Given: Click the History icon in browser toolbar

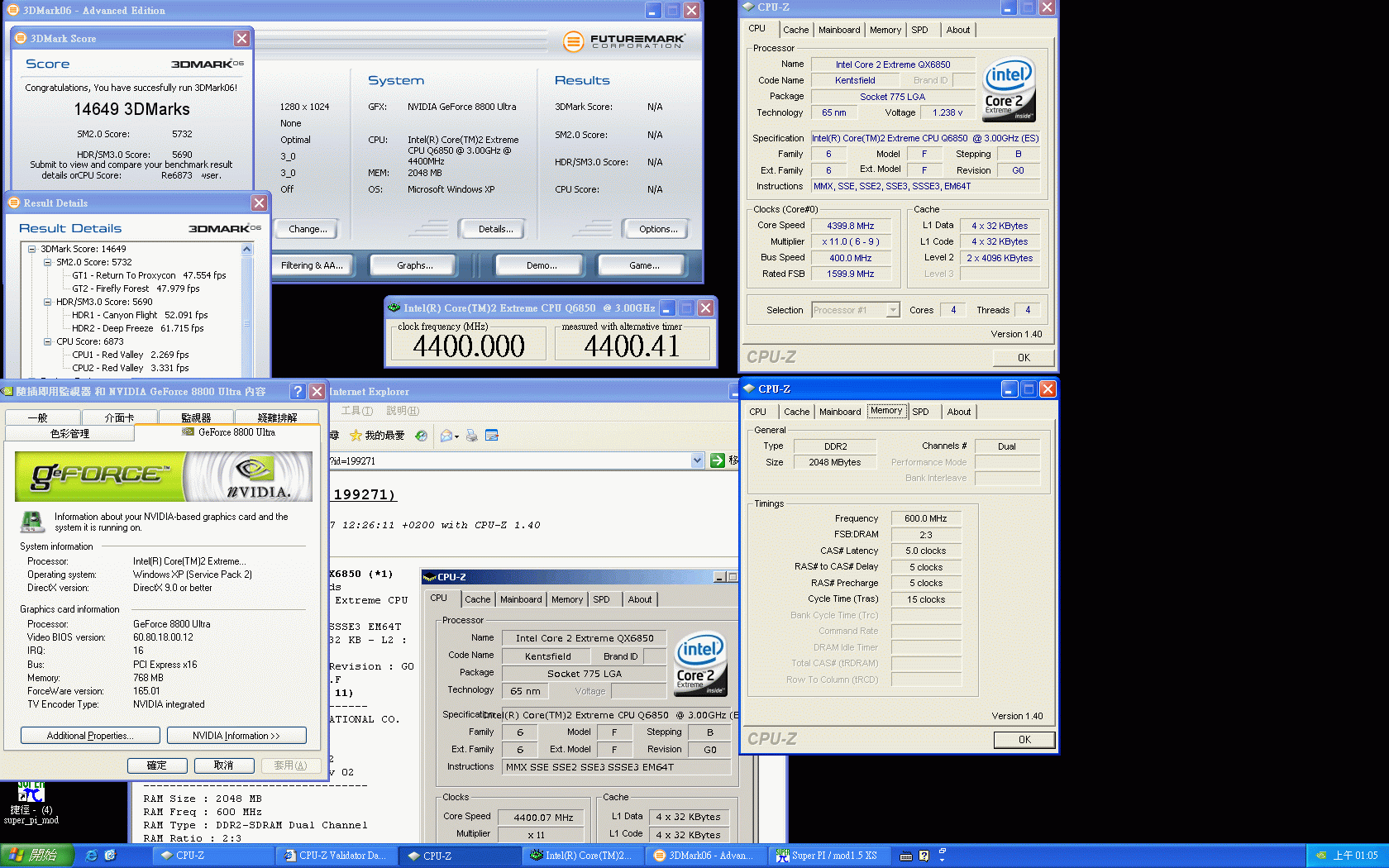Looking at the screenshot, I should (422, 436).
